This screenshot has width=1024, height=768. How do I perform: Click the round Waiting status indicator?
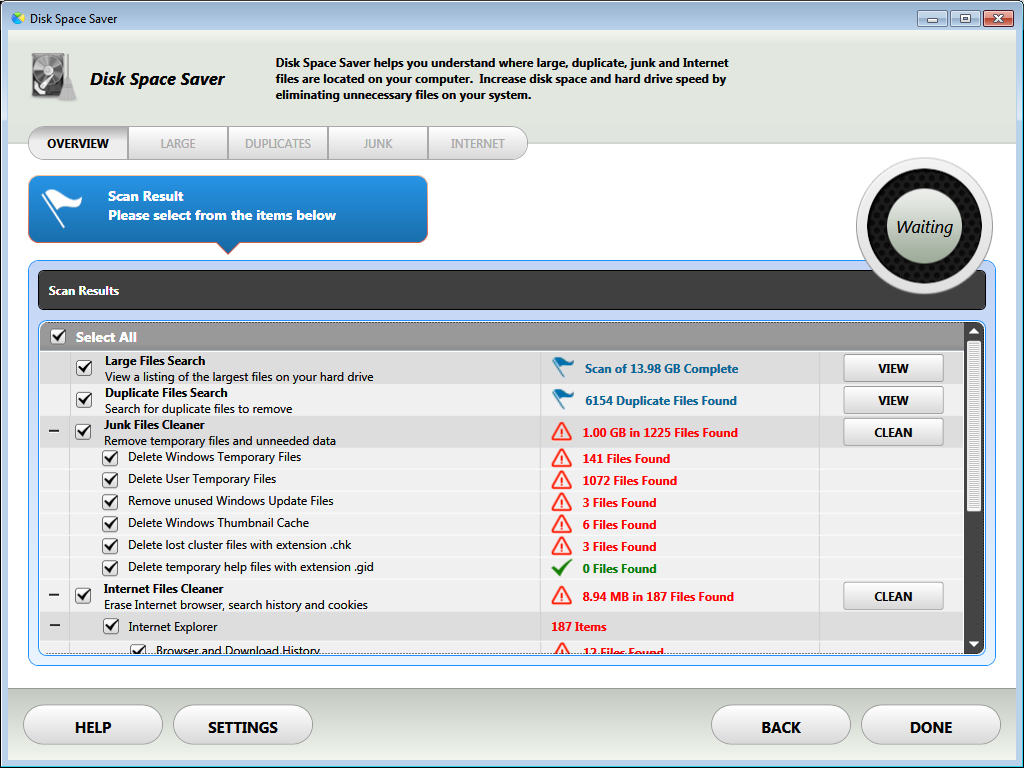924,227
